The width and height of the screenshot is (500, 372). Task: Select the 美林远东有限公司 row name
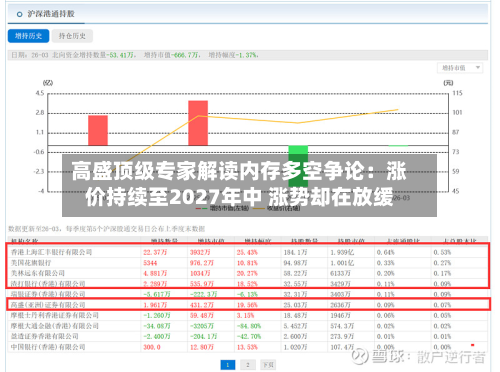pos(38,273)
